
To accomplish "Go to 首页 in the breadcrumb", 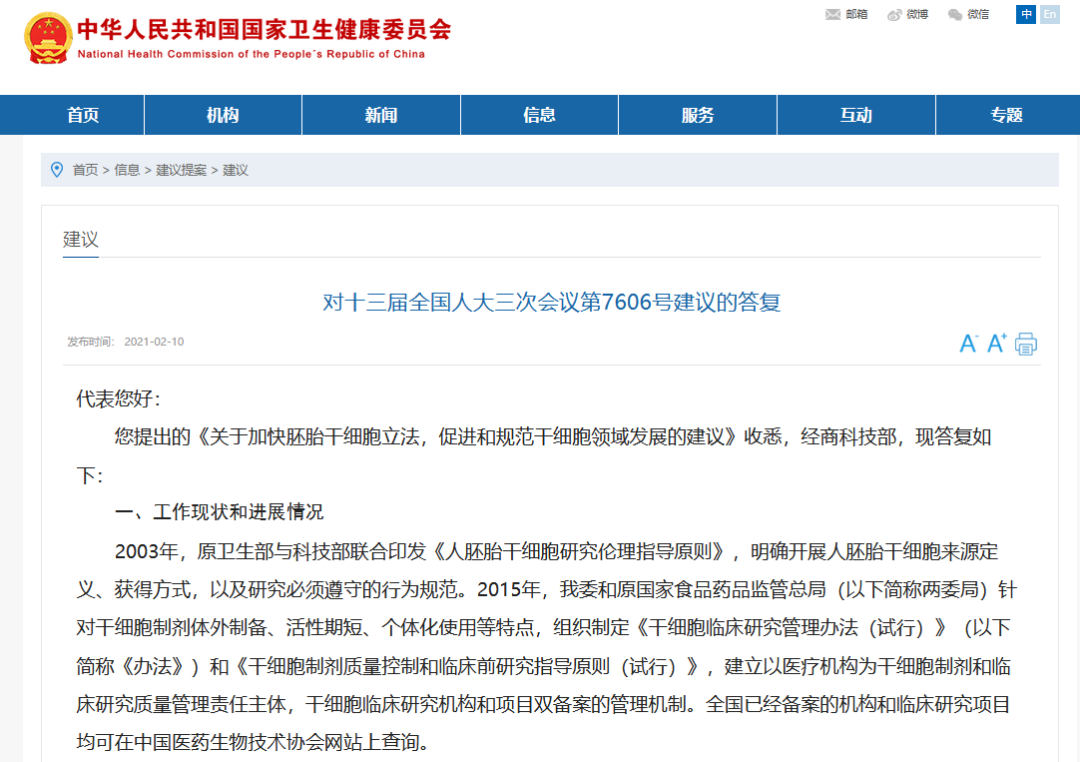I will (85, 170).
